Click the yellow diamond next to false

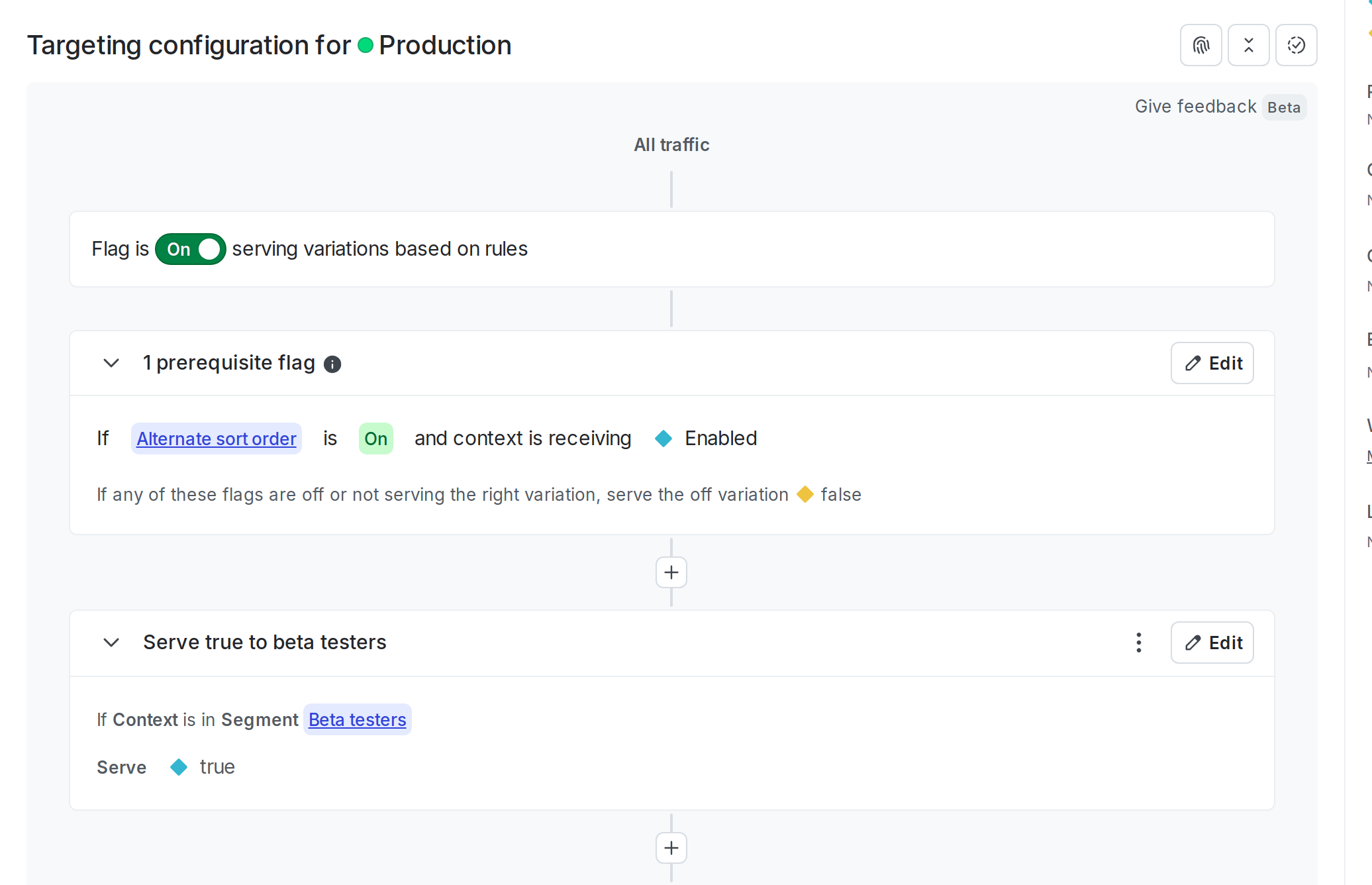click(x=805, y=494)
